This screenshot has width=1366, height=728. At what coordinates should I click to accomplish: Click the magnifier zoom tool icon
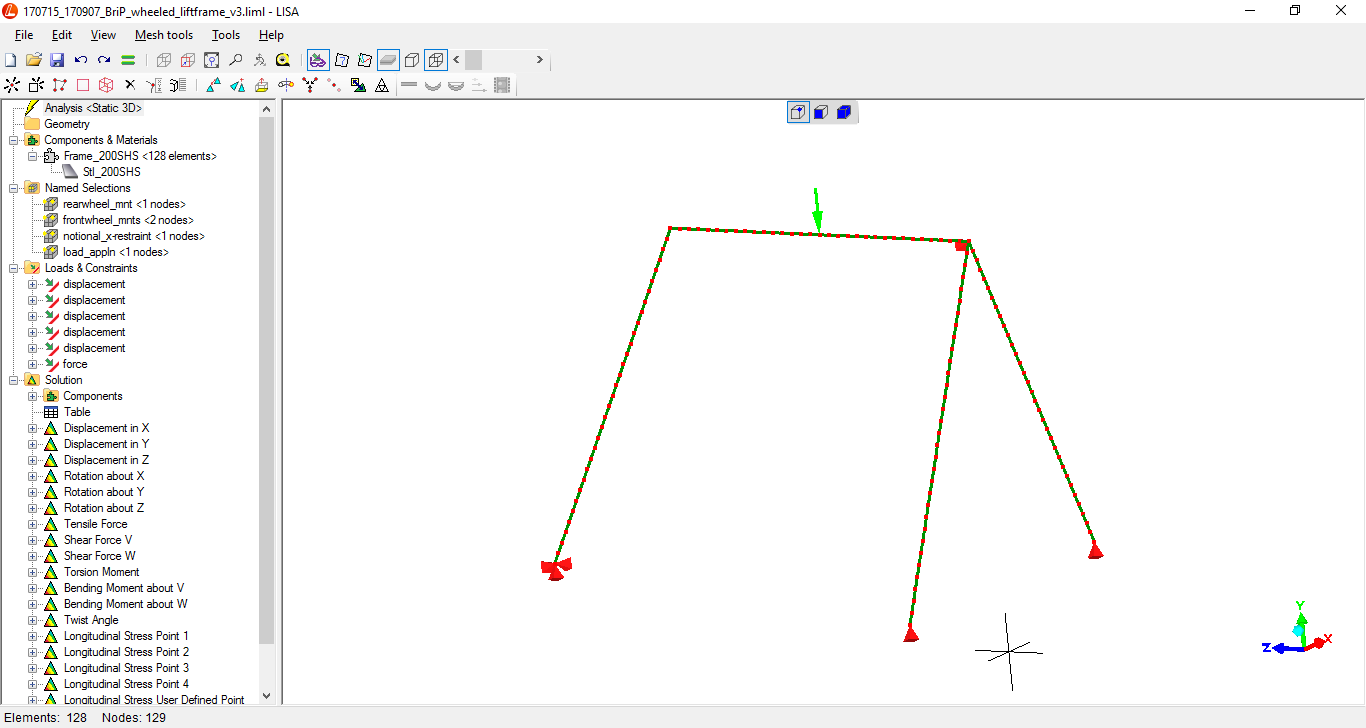coord(235,60)
